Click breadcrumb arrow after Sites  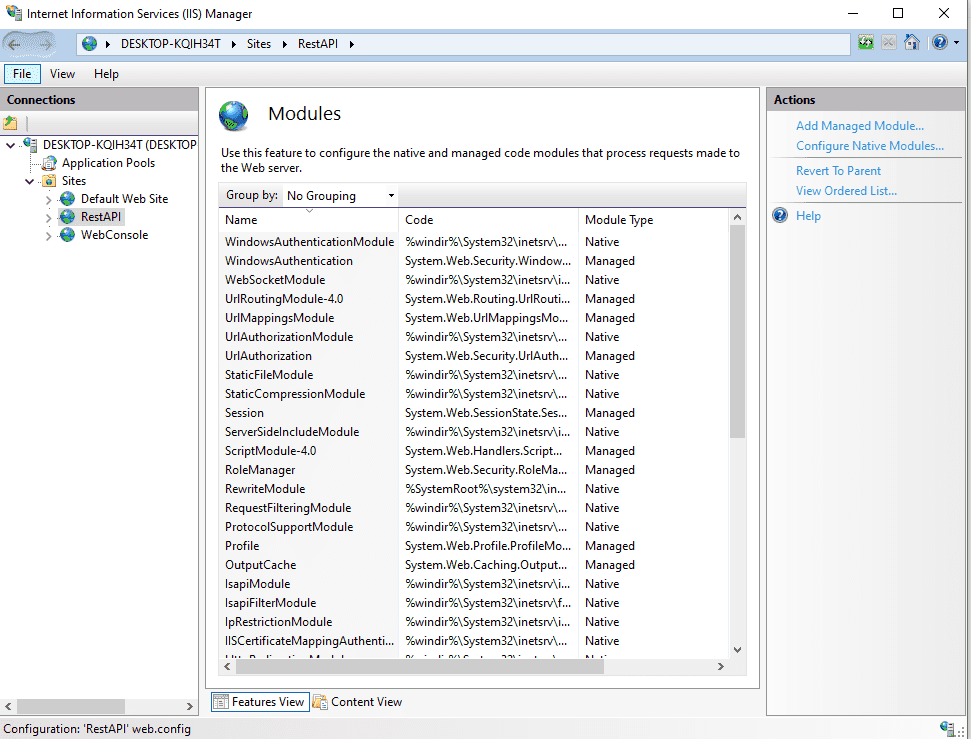(x=285, y=44)
